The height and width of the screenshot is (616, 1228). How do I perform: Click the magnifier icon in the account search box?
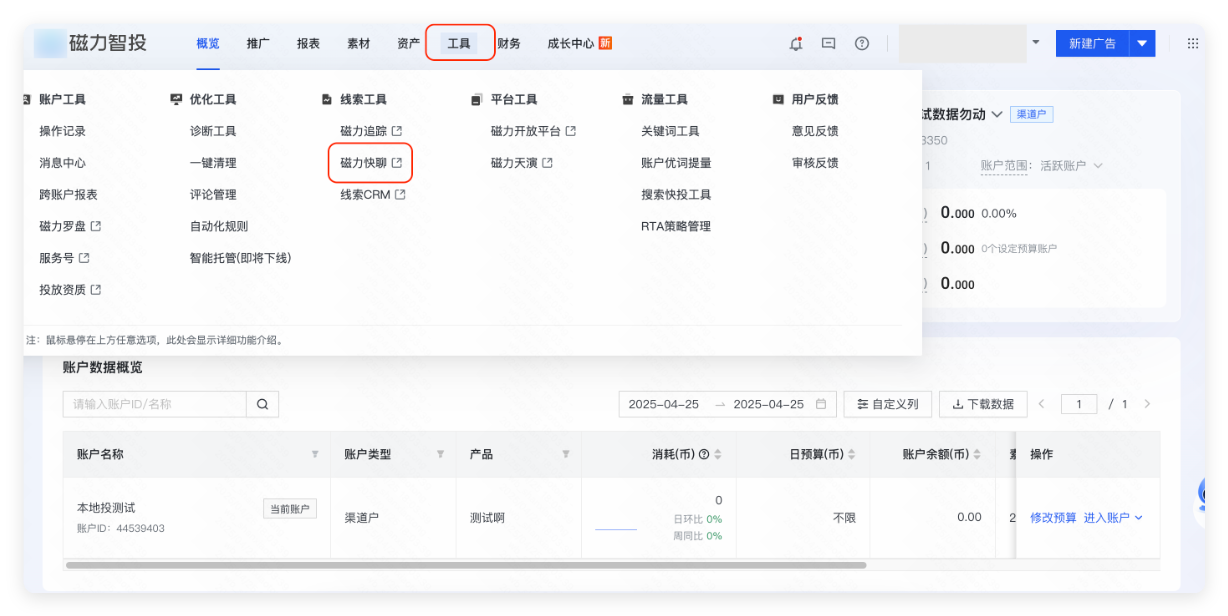click(263, 404)
